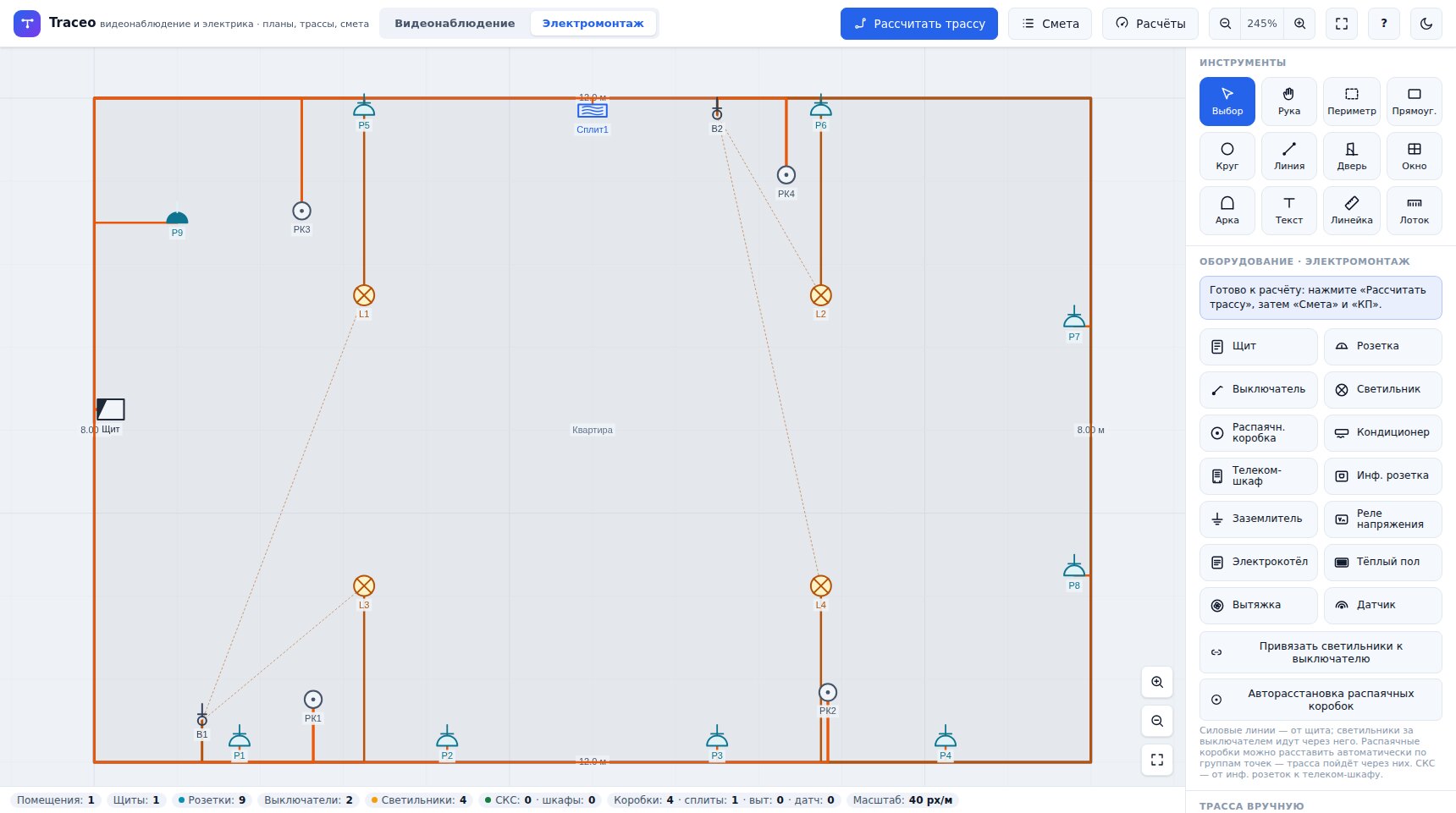Click Авторасстановка распаячных коробок
Screen dimensions: 1456x813
[x=1321, y=700]
